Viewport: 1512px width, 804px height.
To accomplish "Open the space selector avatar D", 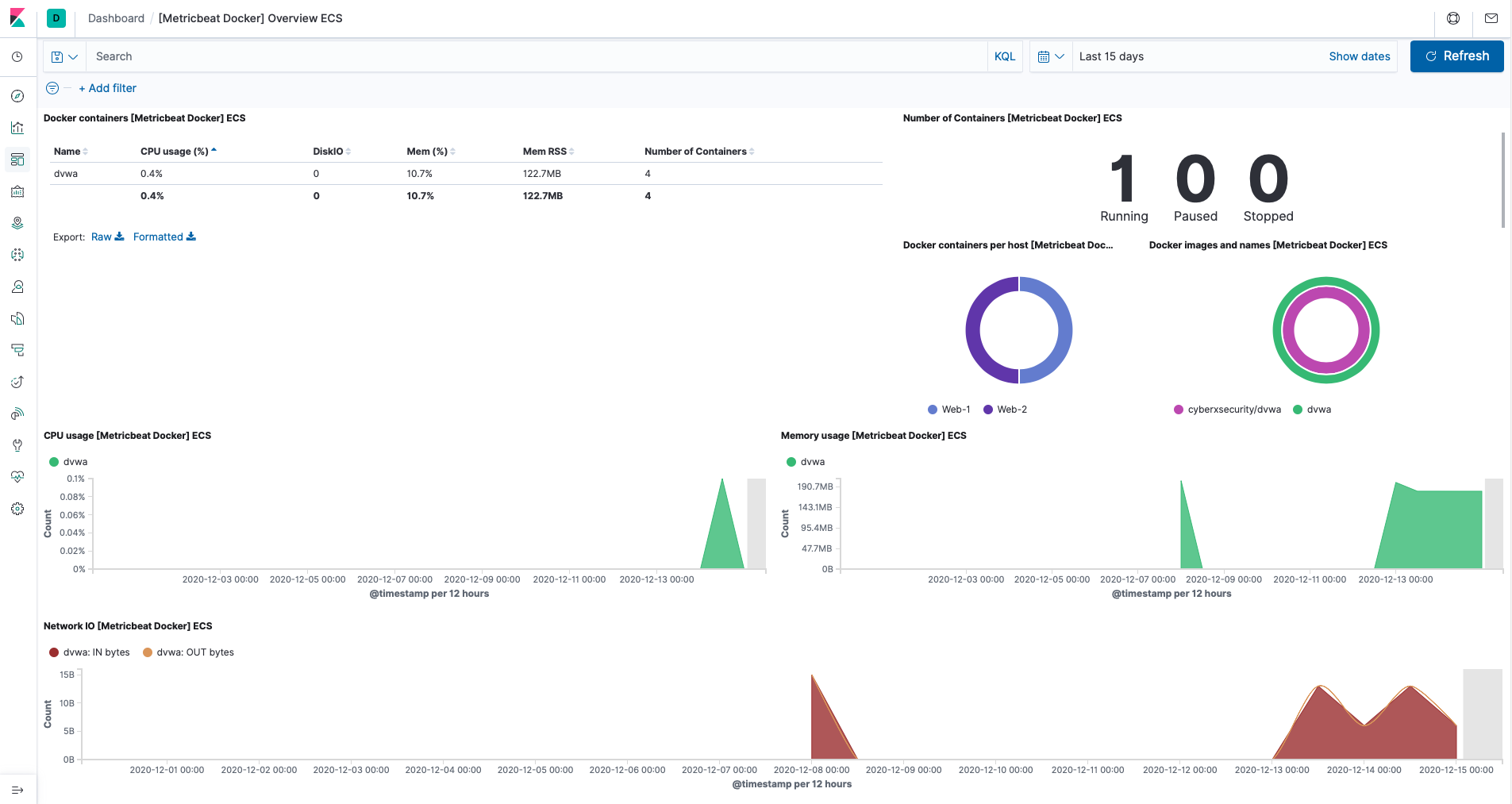I will (x=56, y=17).
